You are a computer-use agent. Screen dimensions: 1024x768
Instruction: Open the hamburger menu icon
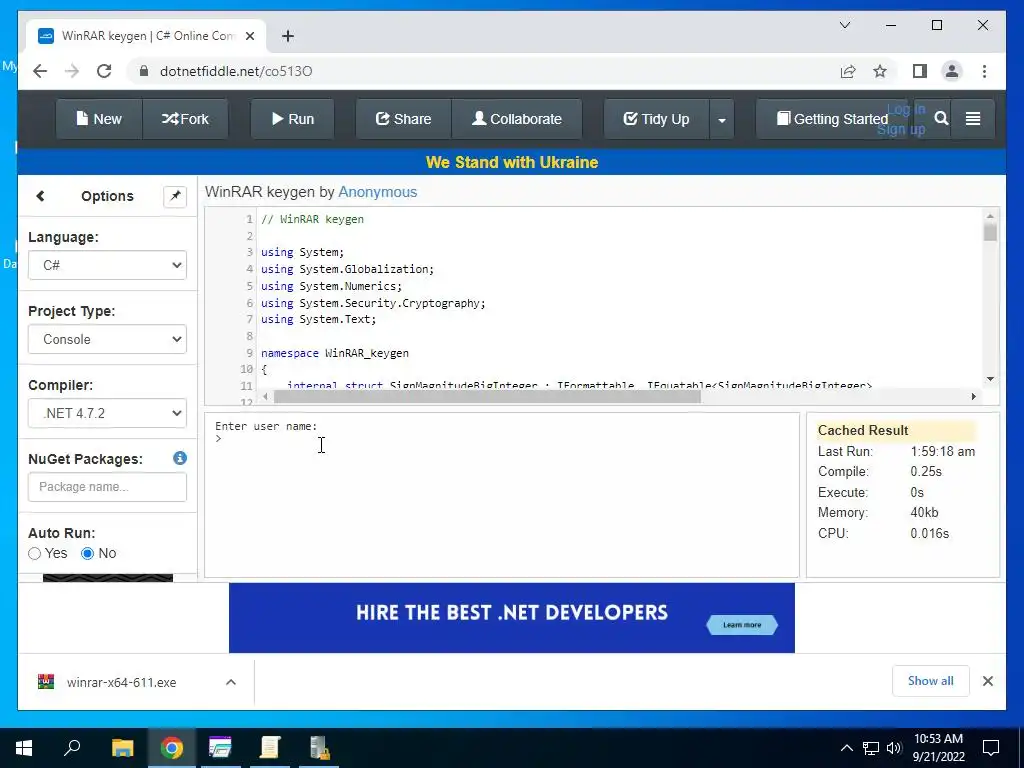coord(973,119)
